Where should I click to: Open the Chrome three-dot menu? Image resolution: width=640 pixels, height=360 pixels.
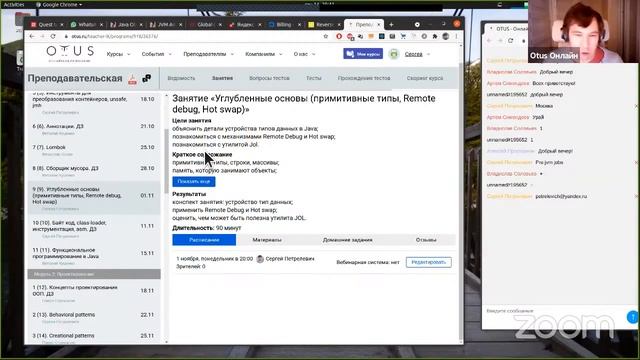tap(456, 36)
